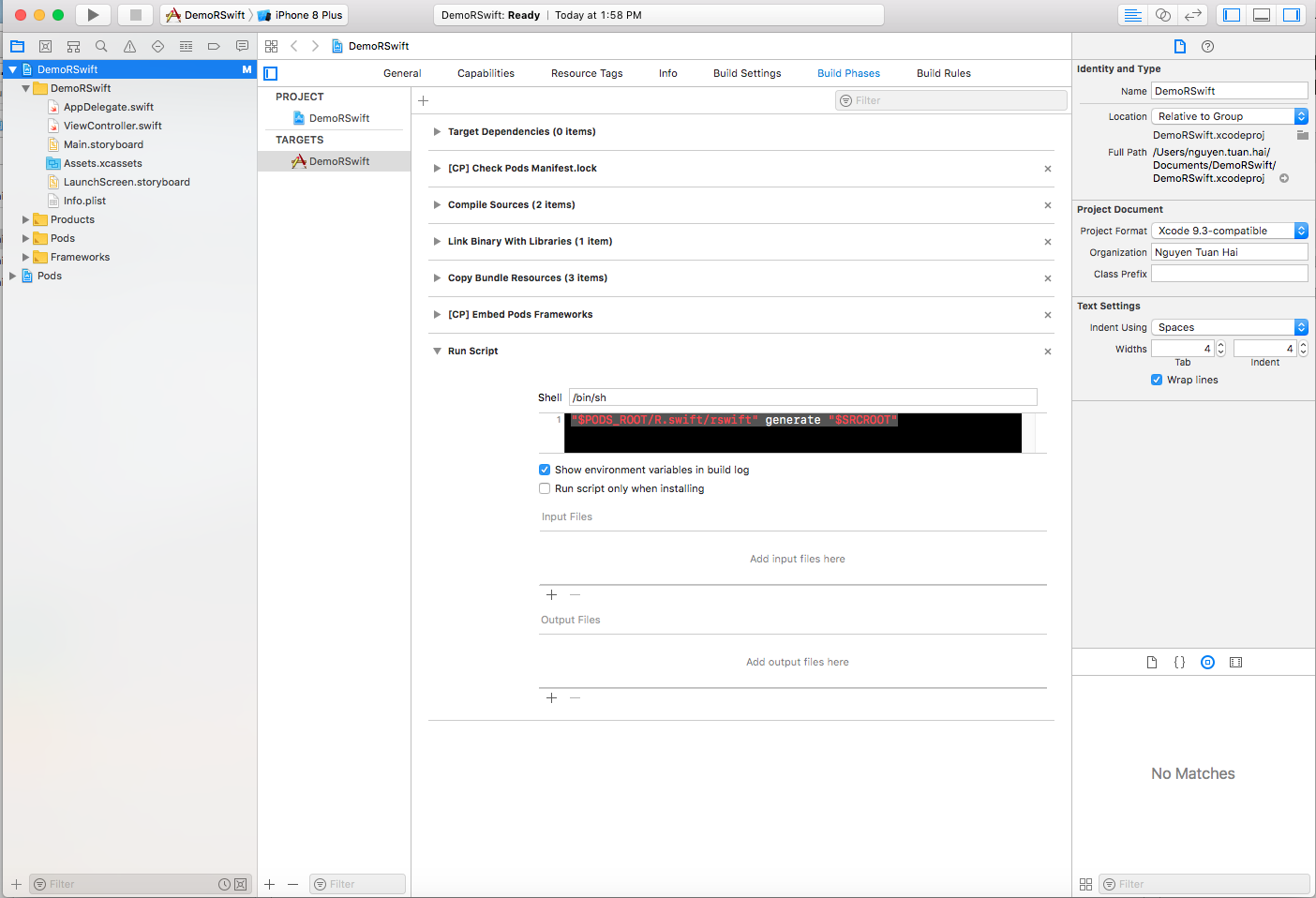The height and width of the screenshot is (898, 1316).
Task: Expand Link Binary With Libraries phase
Action: point(437,242)
